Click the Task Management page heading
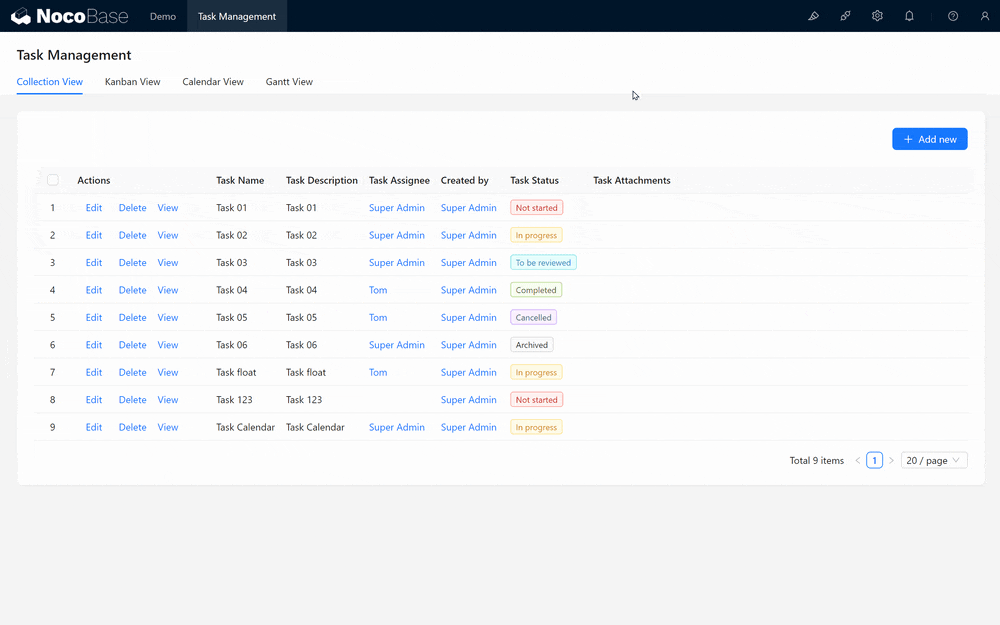The height and width of the screenshot is (625, 1000). coord(74,55)
